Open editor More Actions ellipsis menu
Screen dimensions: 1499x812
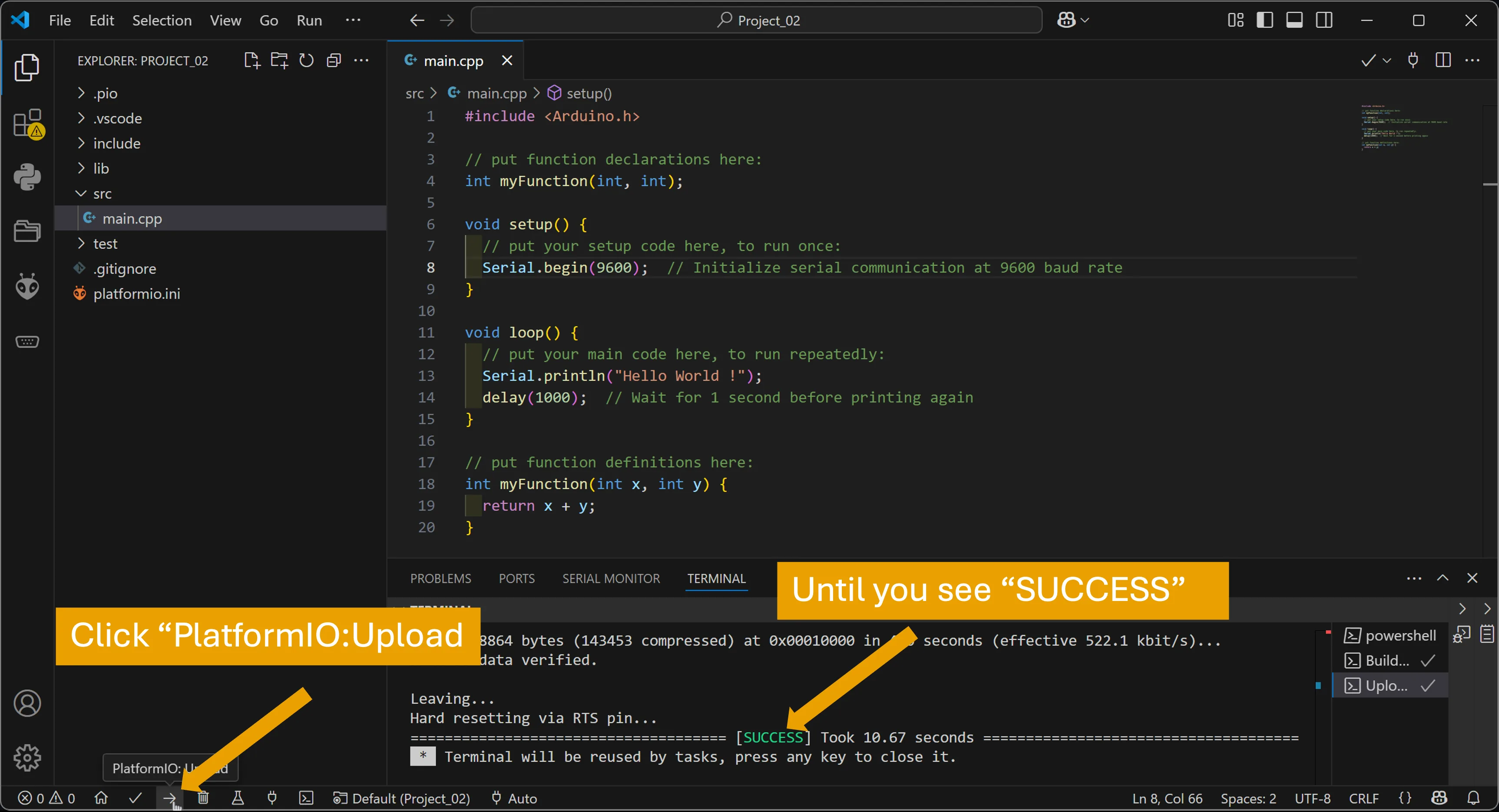(1472, 60)
